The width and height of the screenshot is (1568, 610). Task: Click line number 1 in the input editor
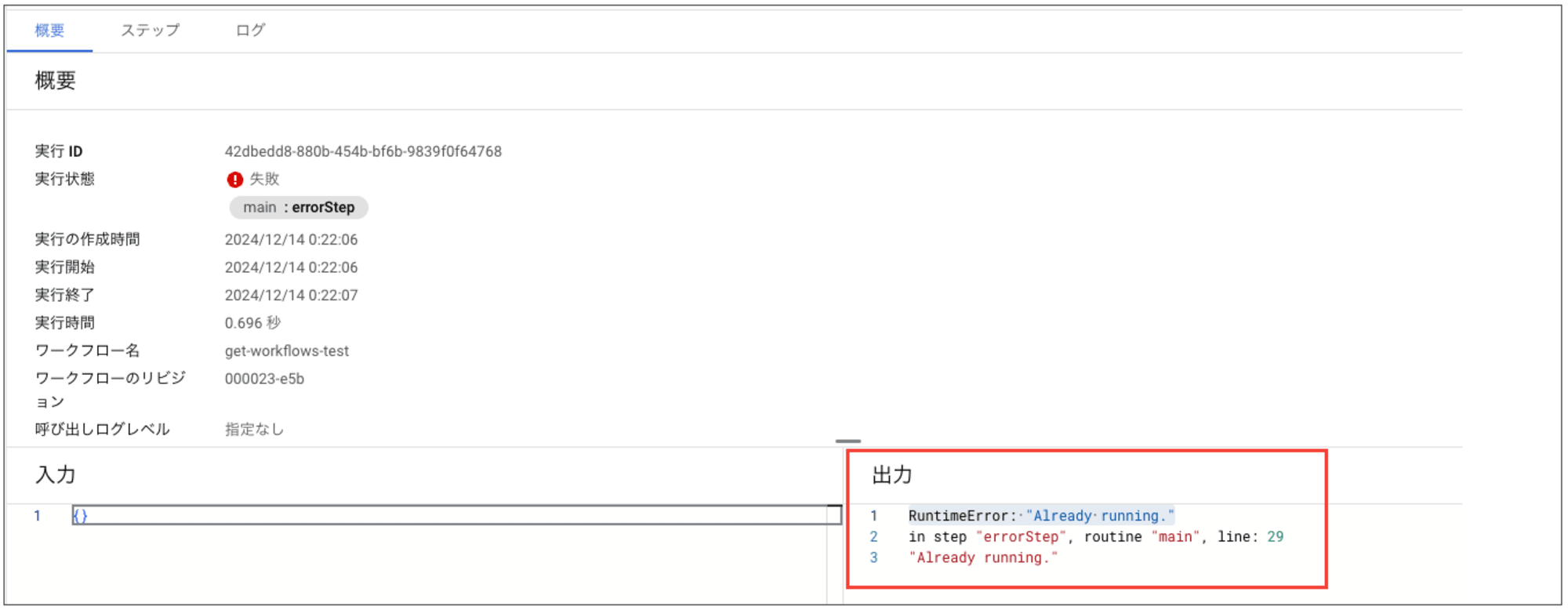pos(37,516)
